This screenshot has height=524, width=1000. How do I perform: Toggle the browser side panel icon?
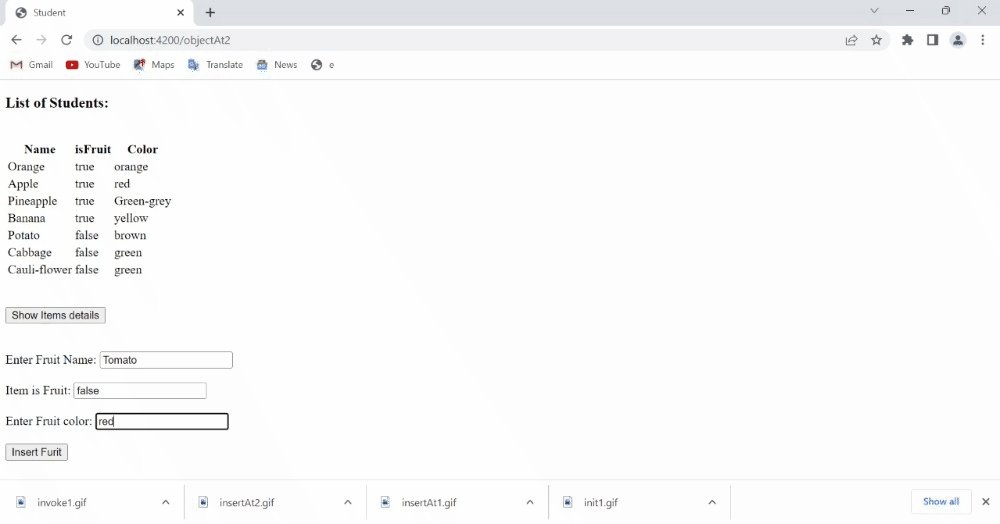pos(932,40)
